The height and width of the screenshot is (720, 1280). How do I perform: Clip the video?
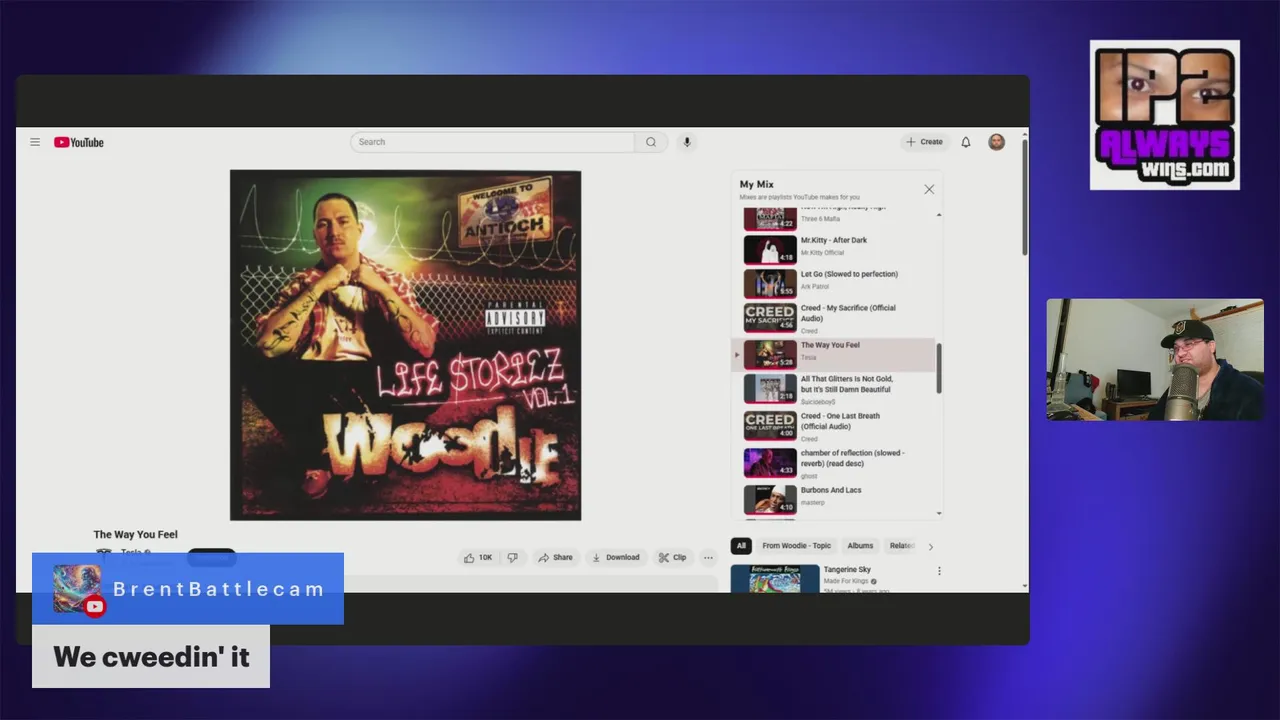click(672, 558)
